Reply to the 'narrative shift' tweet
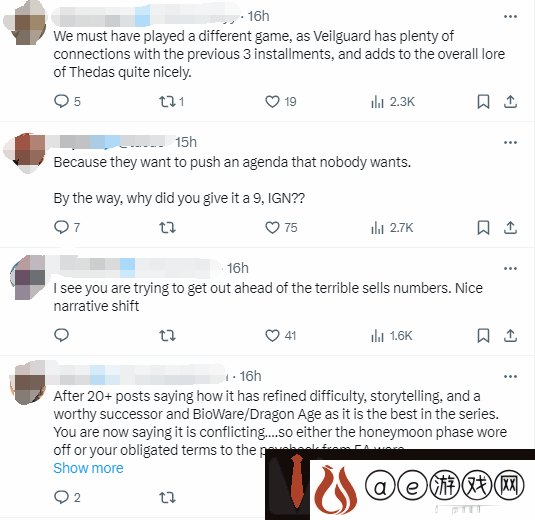The width and height of the screenshot is (535, 520). [62, 335]
